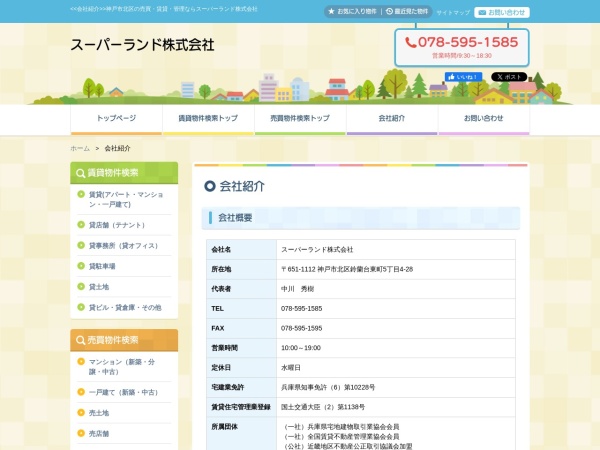Open 貸ビル・貸倉庫・その他 sidebar link
This screenshot has height=450, width=600.
point(125,308)
